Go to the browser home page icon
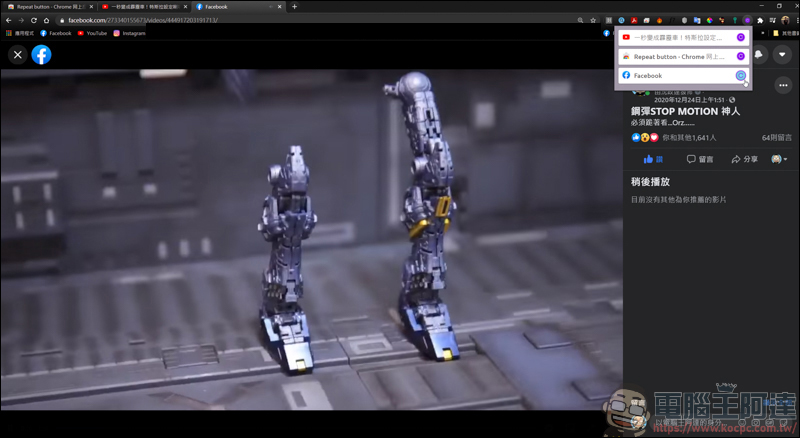 click(46, 20)
